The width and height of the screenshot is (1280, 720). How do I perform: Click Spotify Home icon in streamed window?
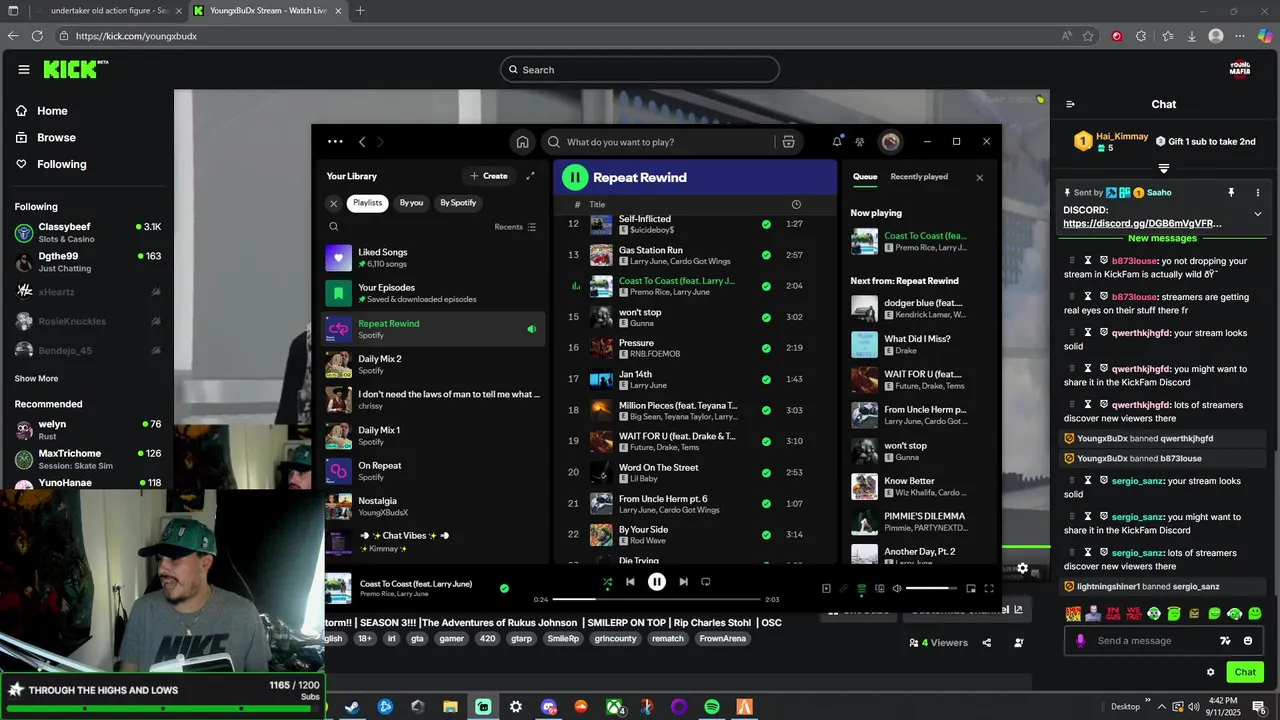[522, 142]
